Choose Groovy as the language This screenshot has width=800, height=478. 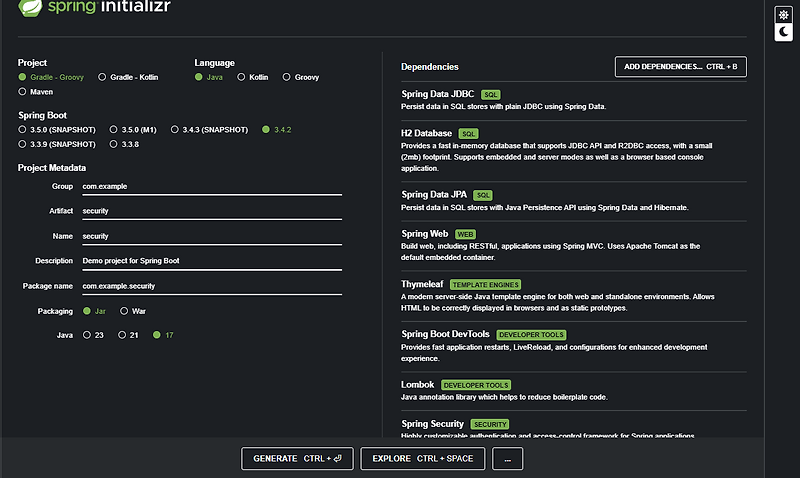(301, 77)
